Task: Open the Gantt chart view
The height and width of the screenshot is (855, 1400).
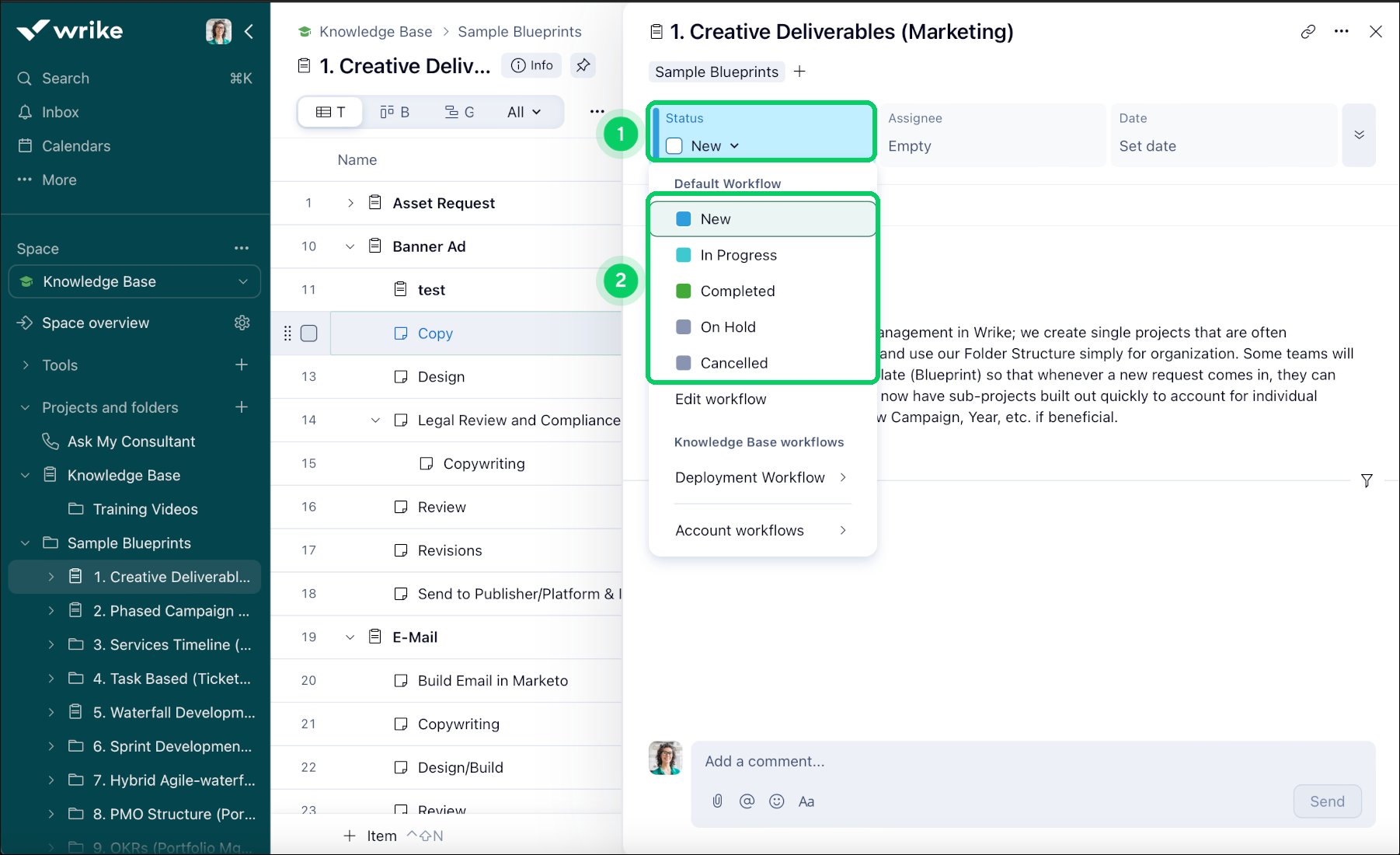Action: [x=460, y=111]
